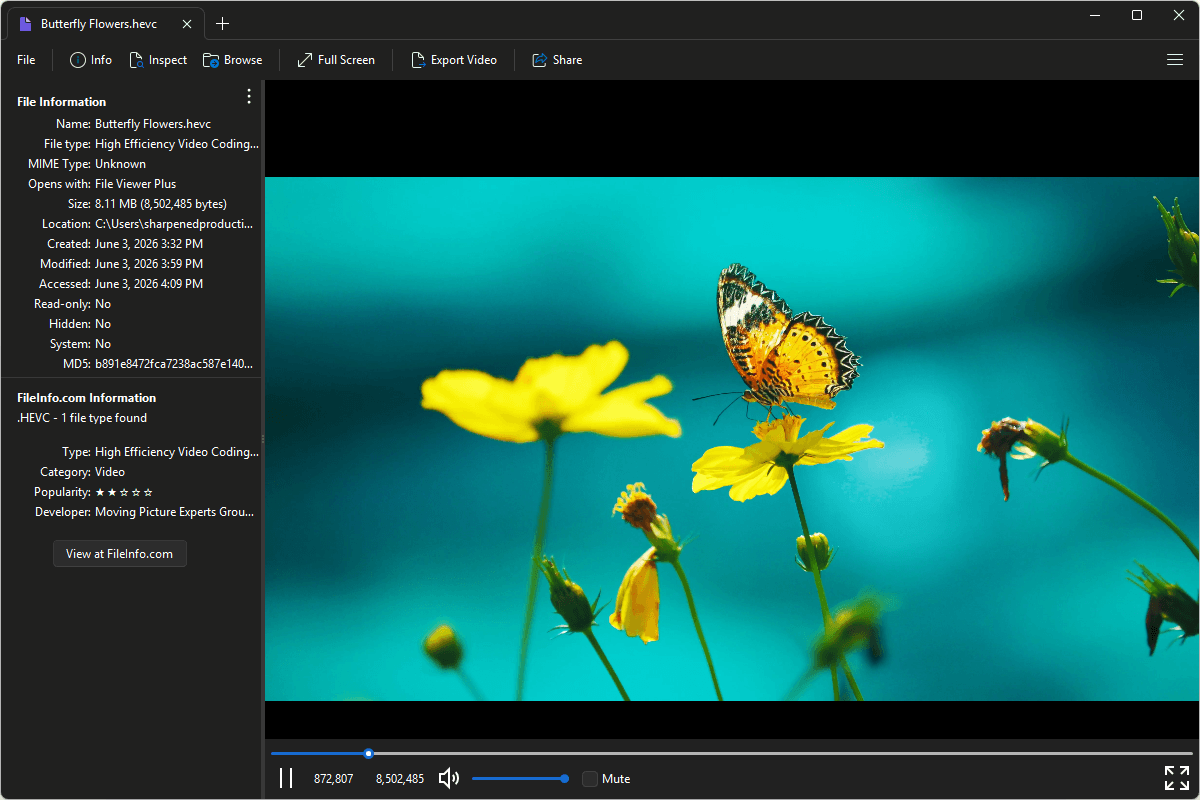1200x800 pixels.
Task: Click the purple file icon in tab
Action: click(x=25, y=24)
